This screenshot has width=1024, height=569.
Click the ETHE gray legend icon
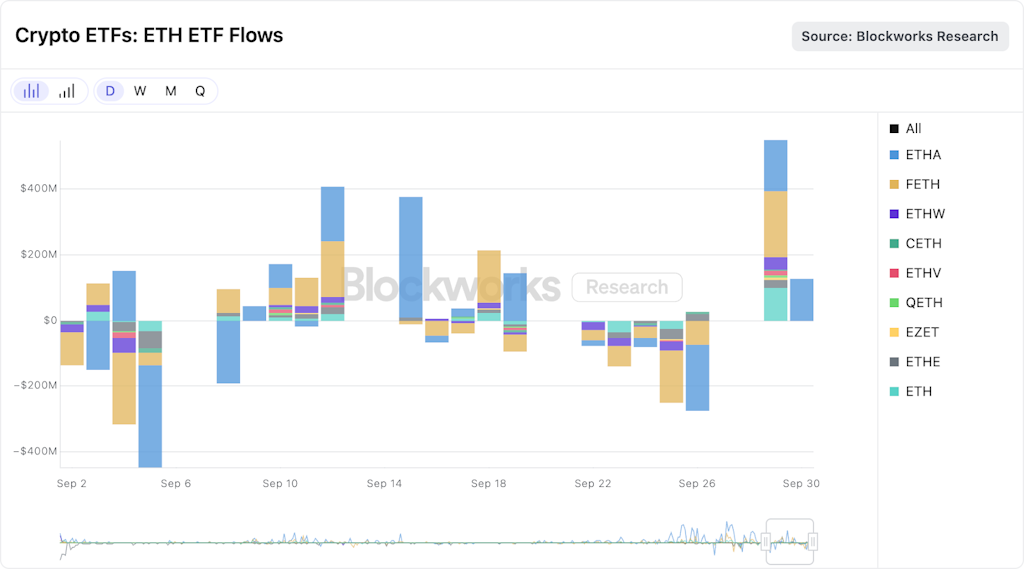click(894, 362)
